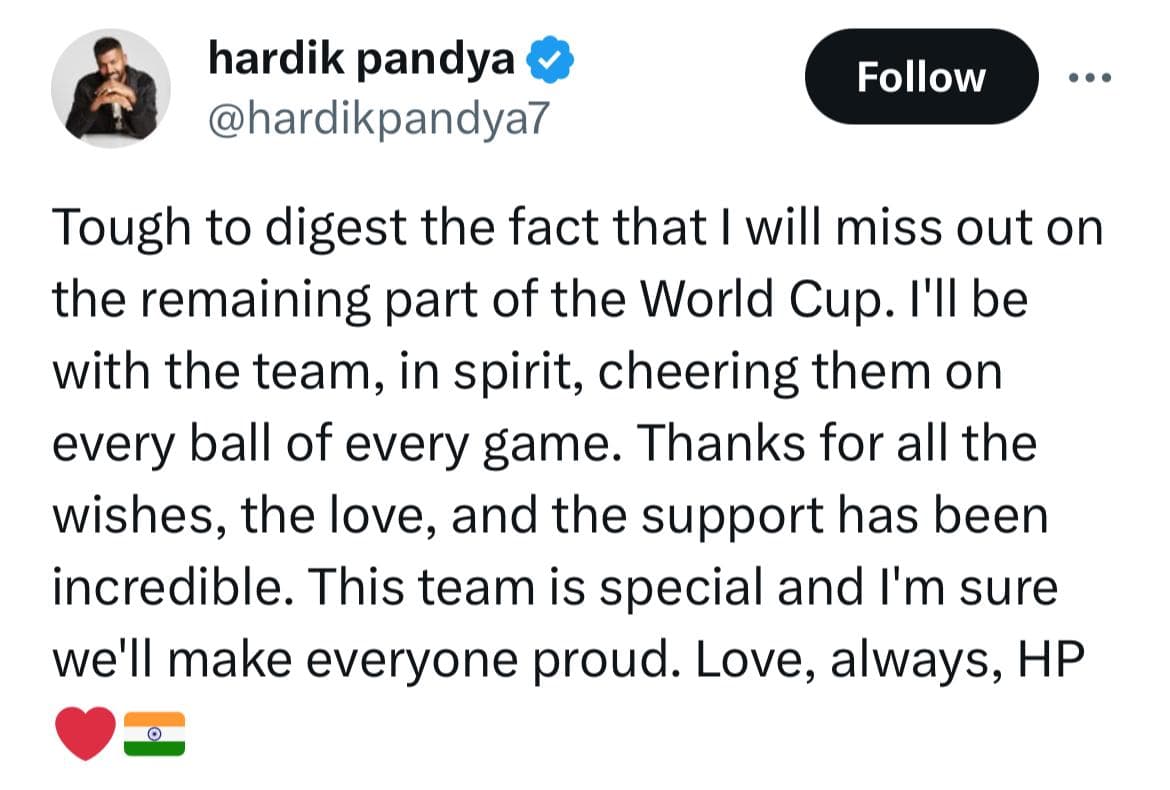Click the word "Thanks" in the tweet
Viewport: 1170px width, 790px height.
pos(719,443)
